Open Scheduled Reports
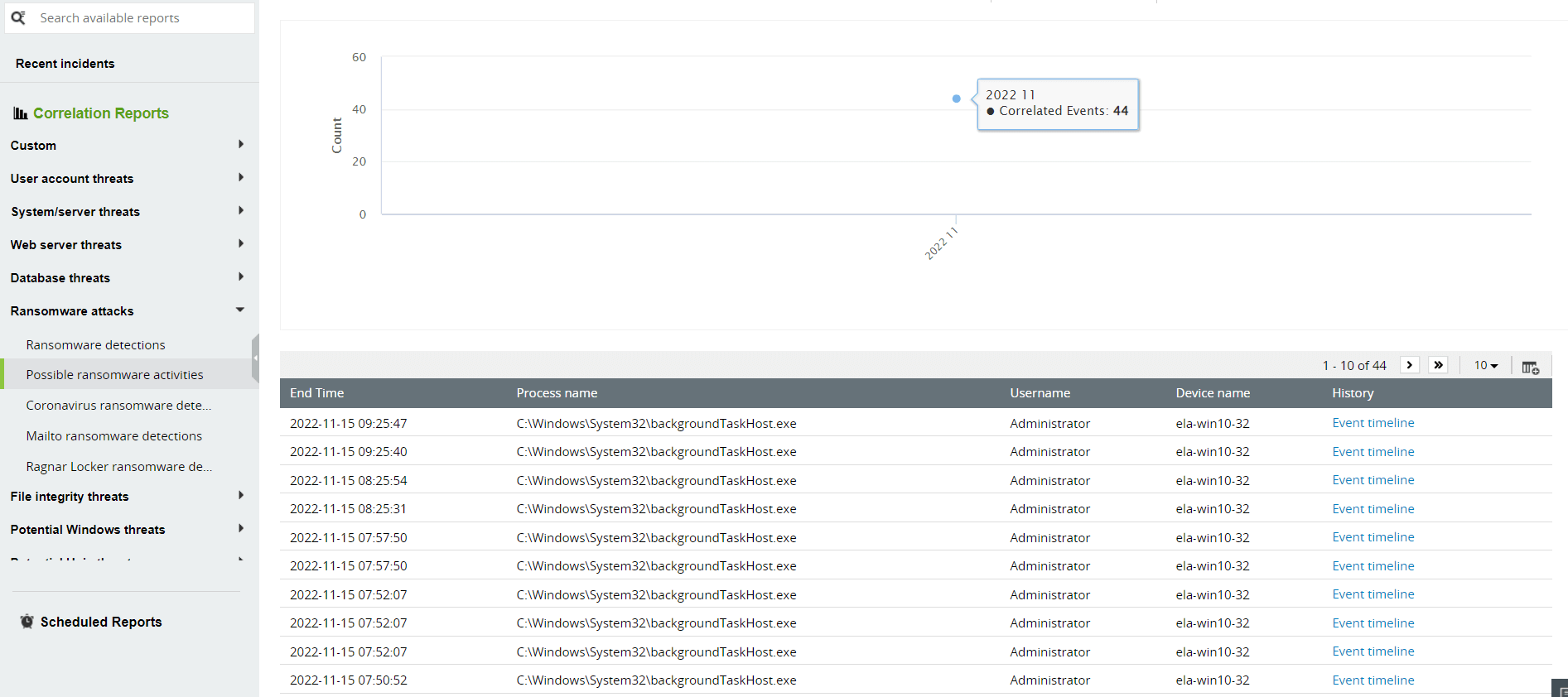 coord(101,622)
